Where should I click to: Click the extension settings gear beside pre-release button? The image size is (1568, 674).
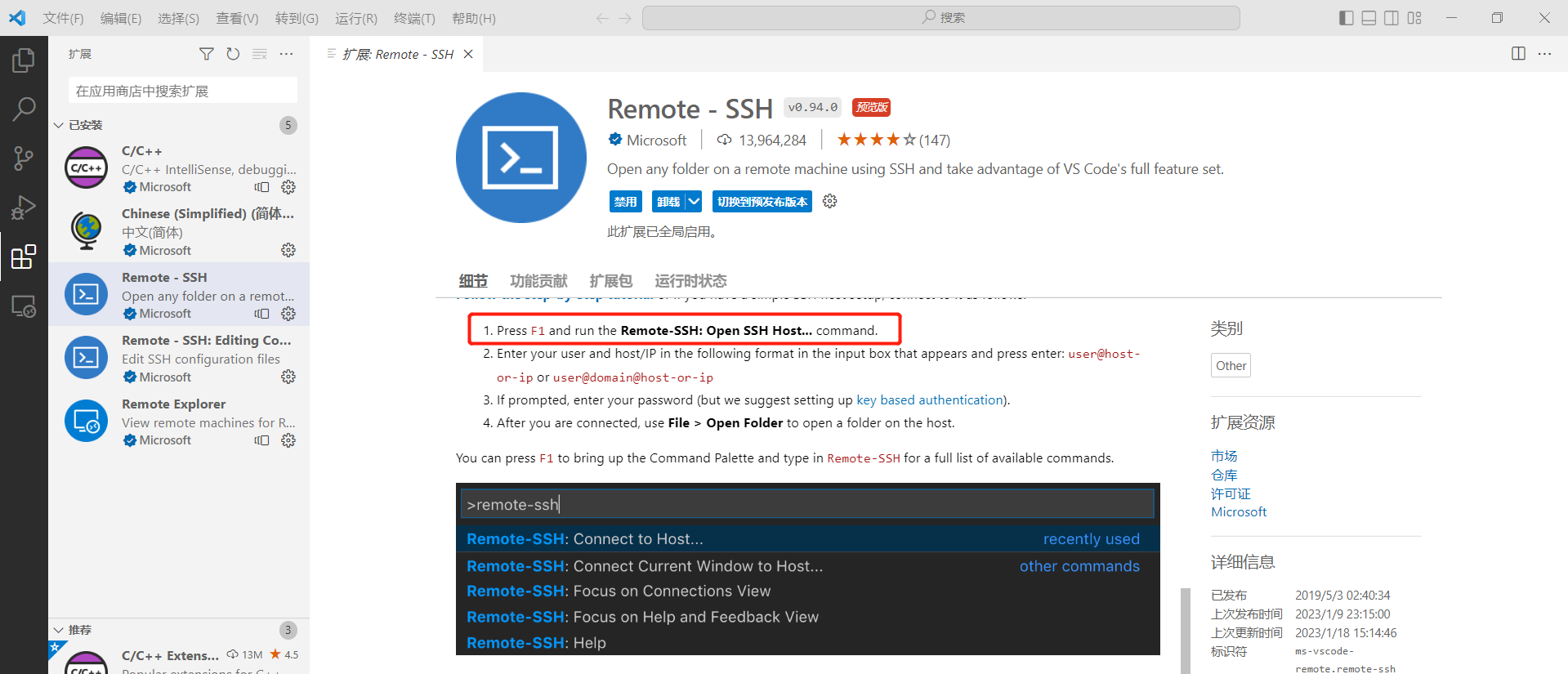[830, 201]
